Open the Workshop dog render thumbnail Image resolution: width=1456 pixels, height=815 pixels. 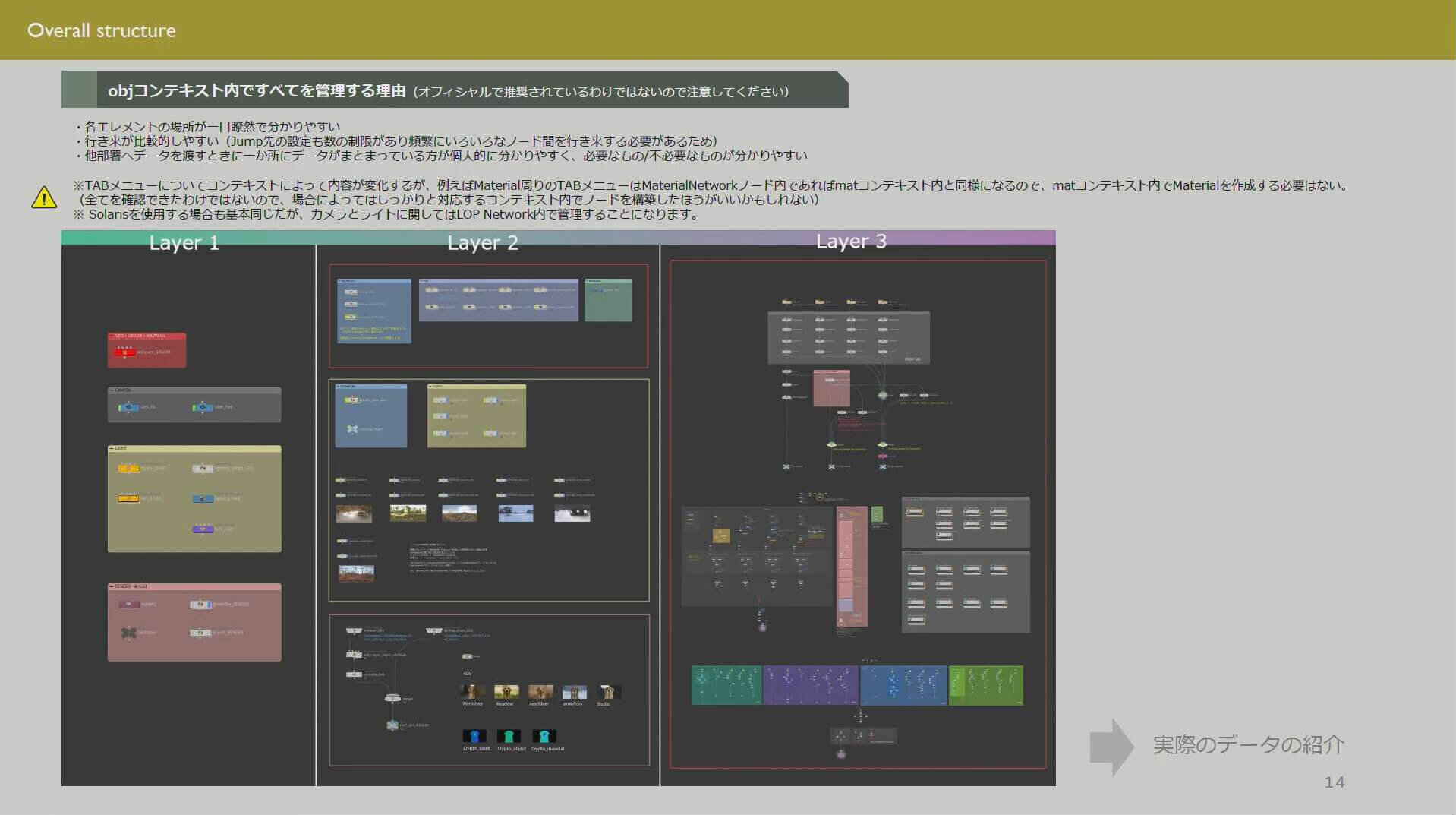tap(472, 691)
